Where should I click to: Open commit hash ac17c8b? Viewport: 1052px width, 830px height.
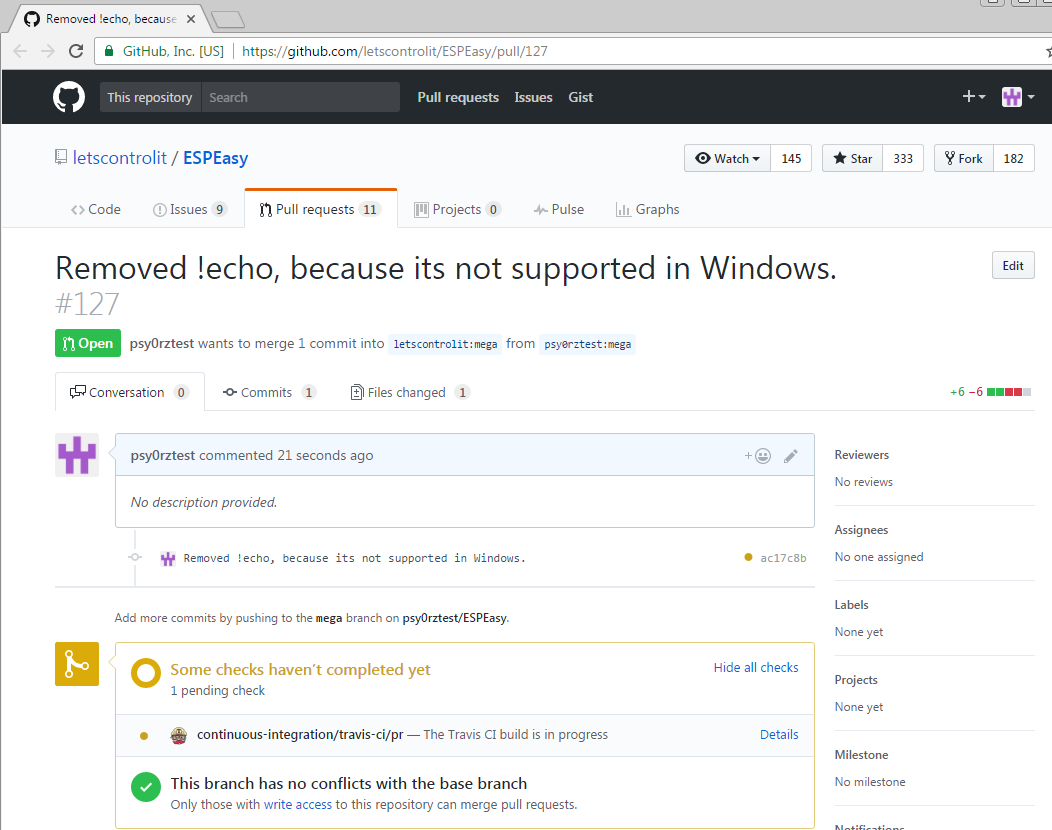point(783,558)
